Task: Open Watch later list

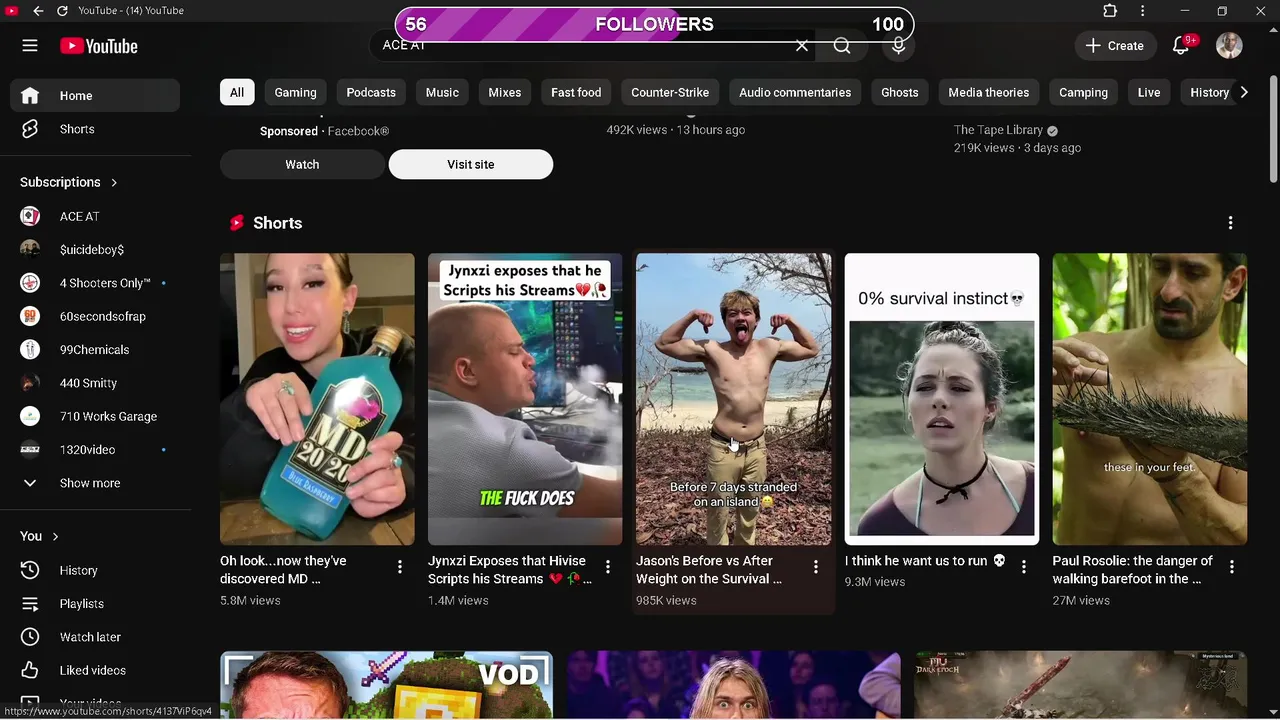Action: (x=95, y=637)
